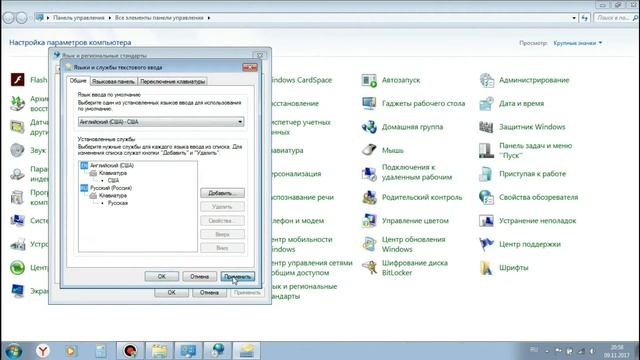Click the clock in the system tray
Viewport: 640px width, 360px height.
click(617, 351)
